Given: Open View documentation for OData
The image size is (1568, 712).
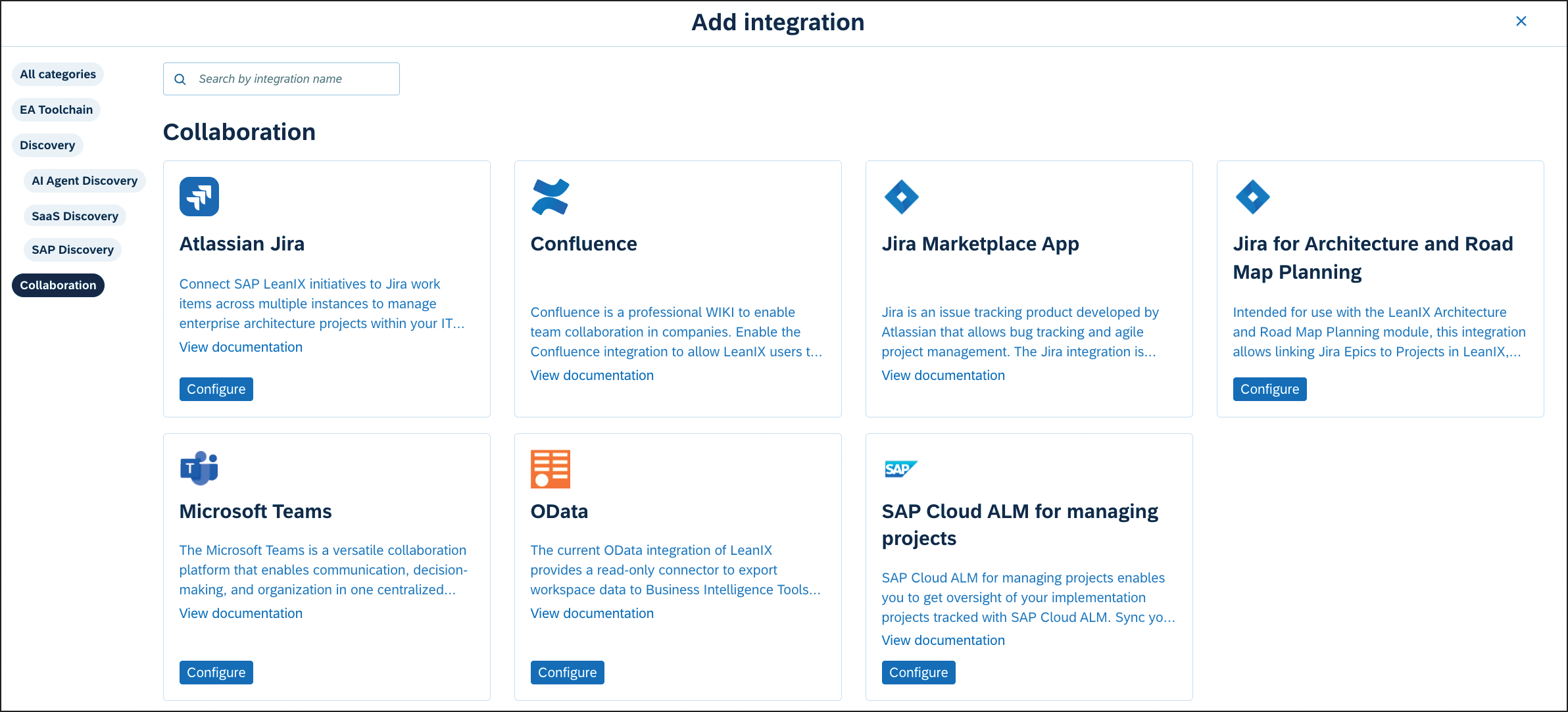Looking at the screenshot, I should (x=592, y=613).
